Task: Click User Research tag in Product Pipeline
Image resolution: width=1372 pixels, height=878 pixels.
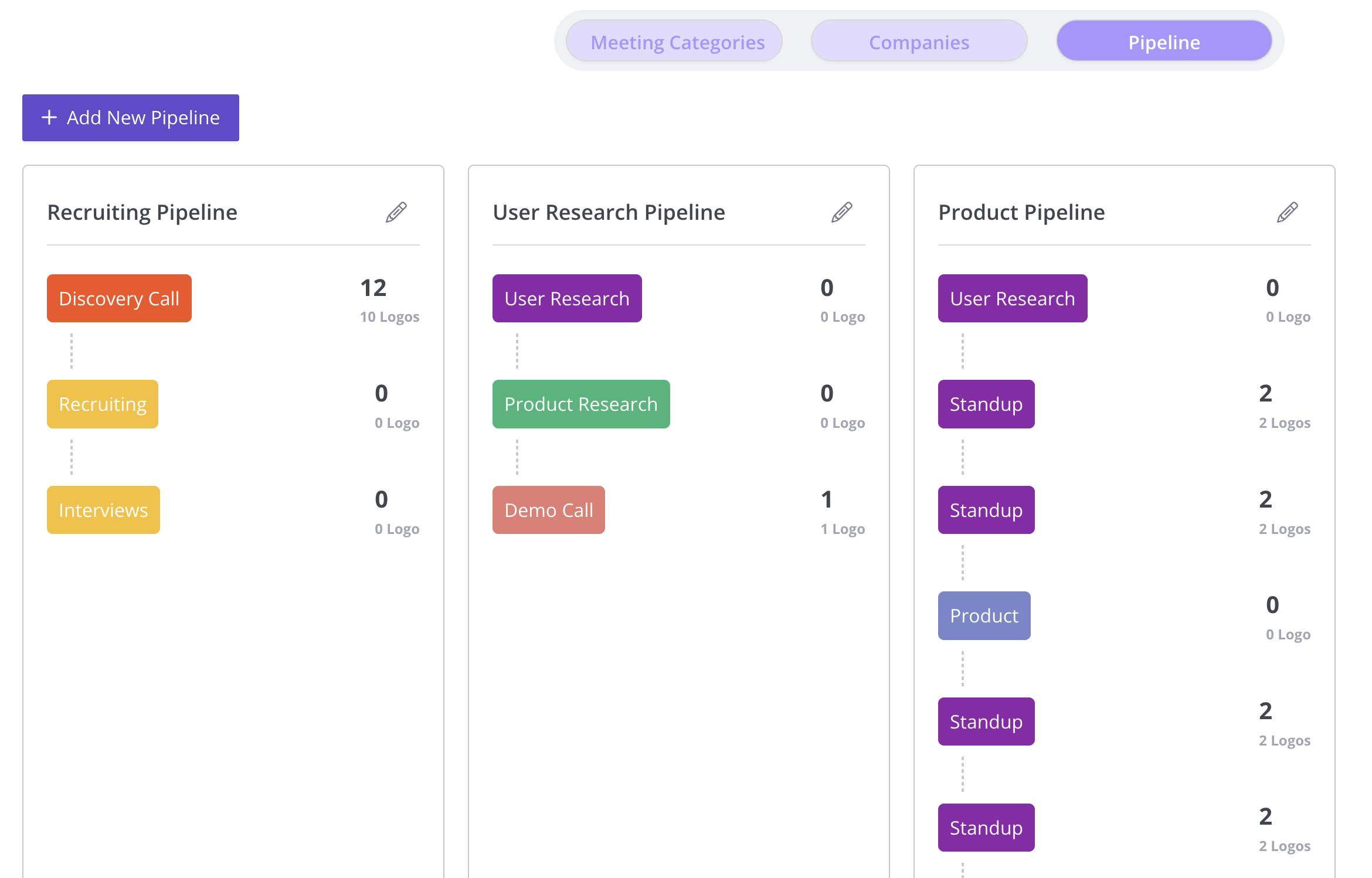Action: 1013,298
